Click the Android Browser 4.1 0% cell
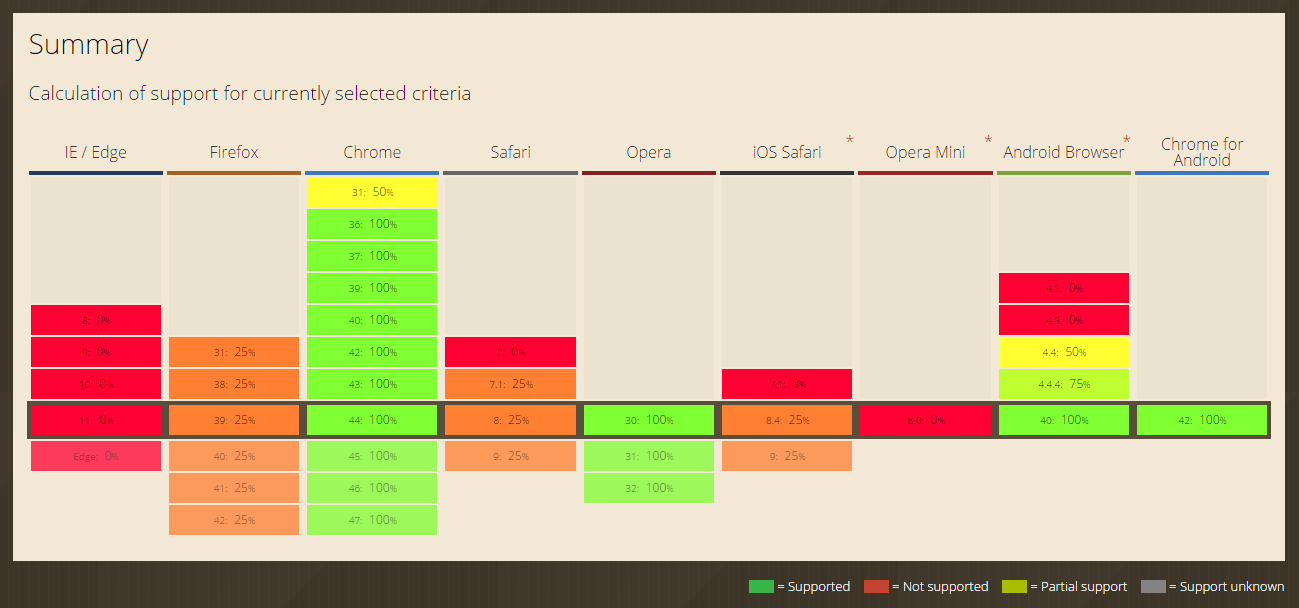Viewport: 1299px width, 608px height. click(1064, 288)
